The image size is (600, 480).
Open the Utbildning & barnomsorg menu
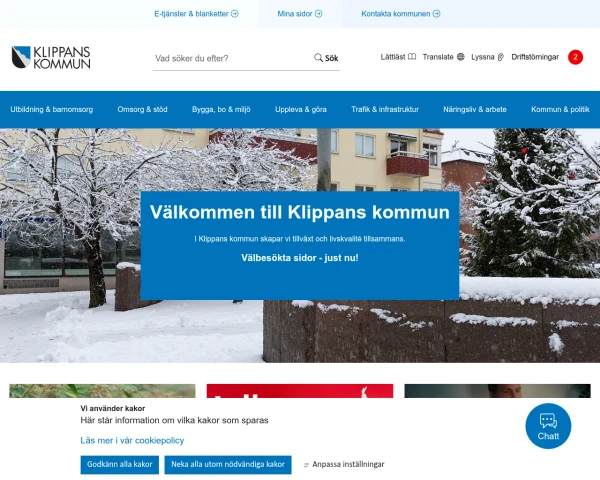click(x=52, y=109)
